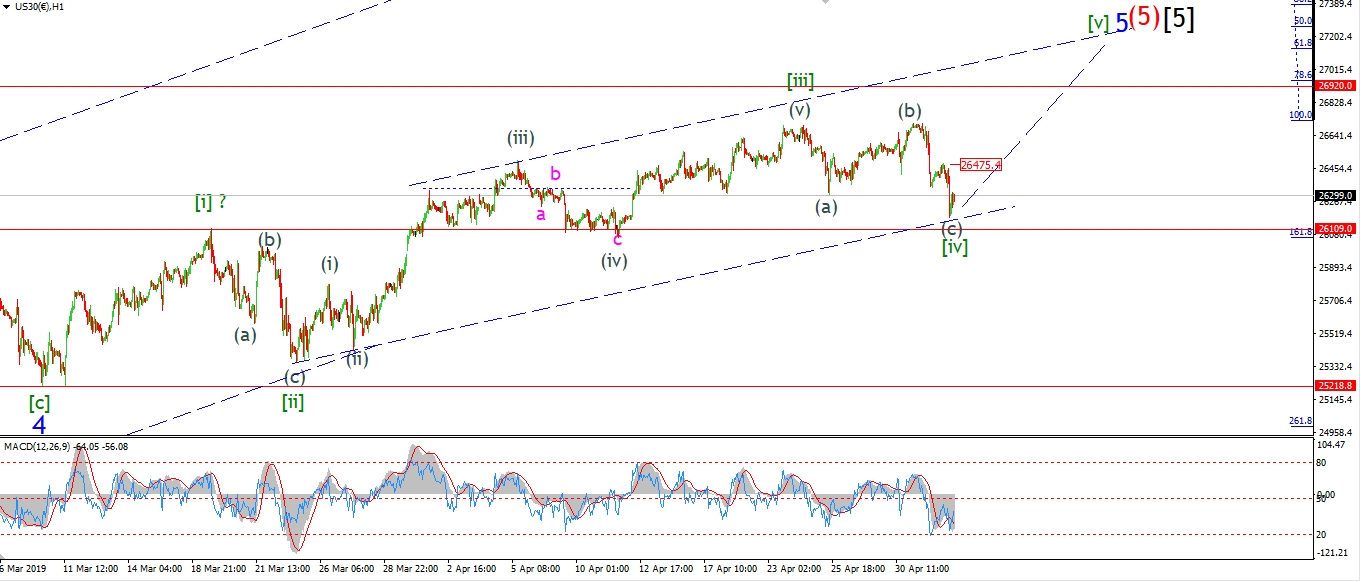Select the pink b wave label
The image size is (1361, 582).
[555, 173]
